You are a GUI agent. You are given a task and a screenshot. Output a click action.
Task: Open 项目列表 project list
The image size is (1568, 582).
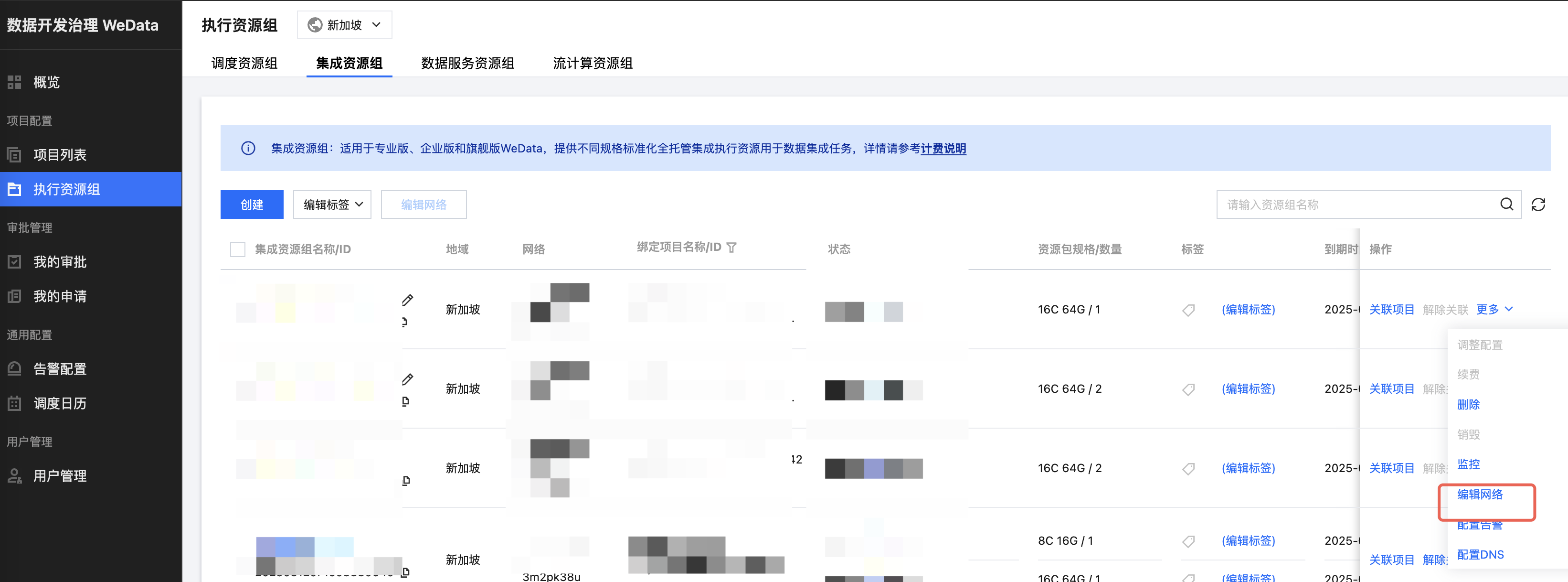tap(60, 155)
